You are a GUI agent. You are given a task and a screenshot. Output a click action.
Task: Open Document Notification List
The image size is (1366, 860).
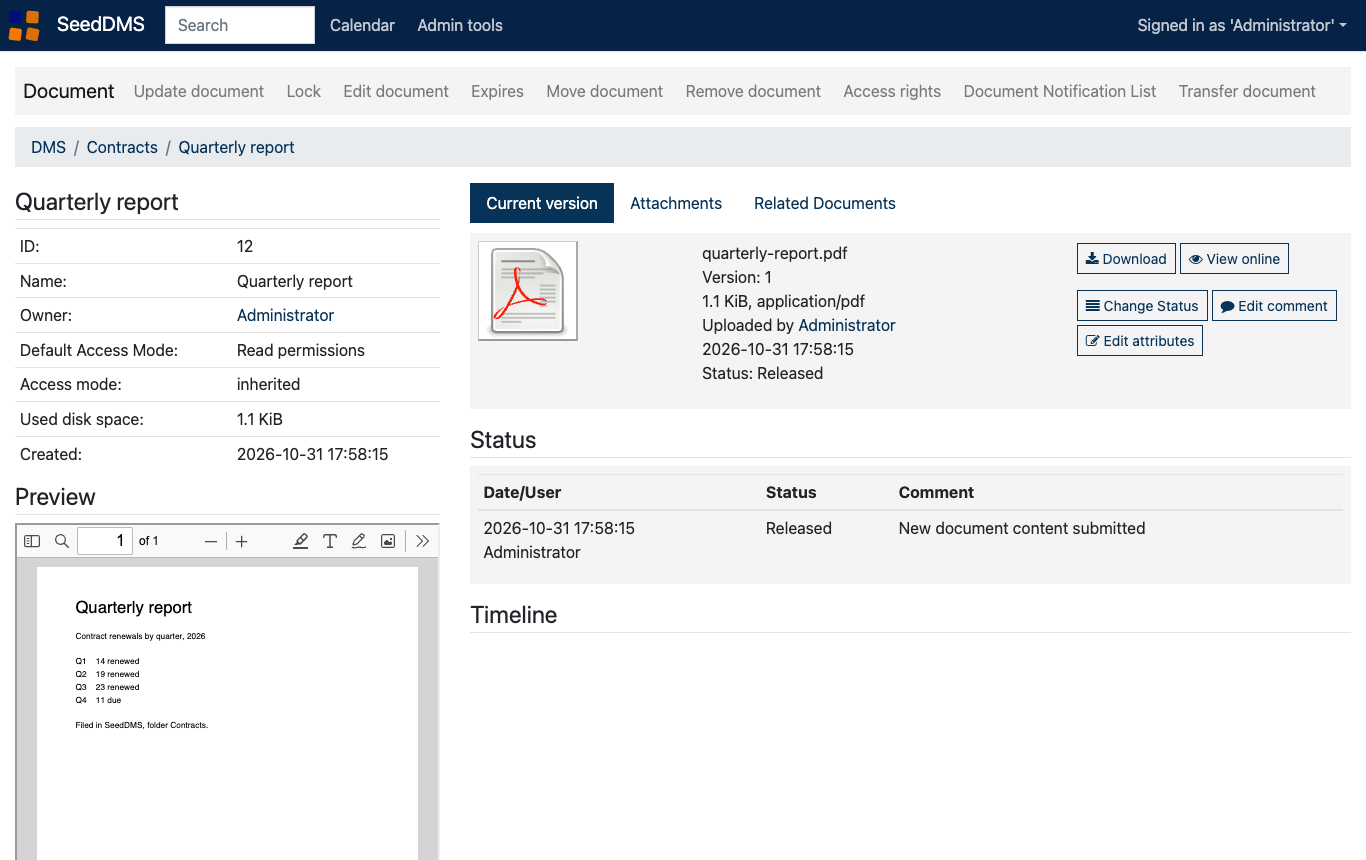pyautogui.click(x=1060, y=91)
